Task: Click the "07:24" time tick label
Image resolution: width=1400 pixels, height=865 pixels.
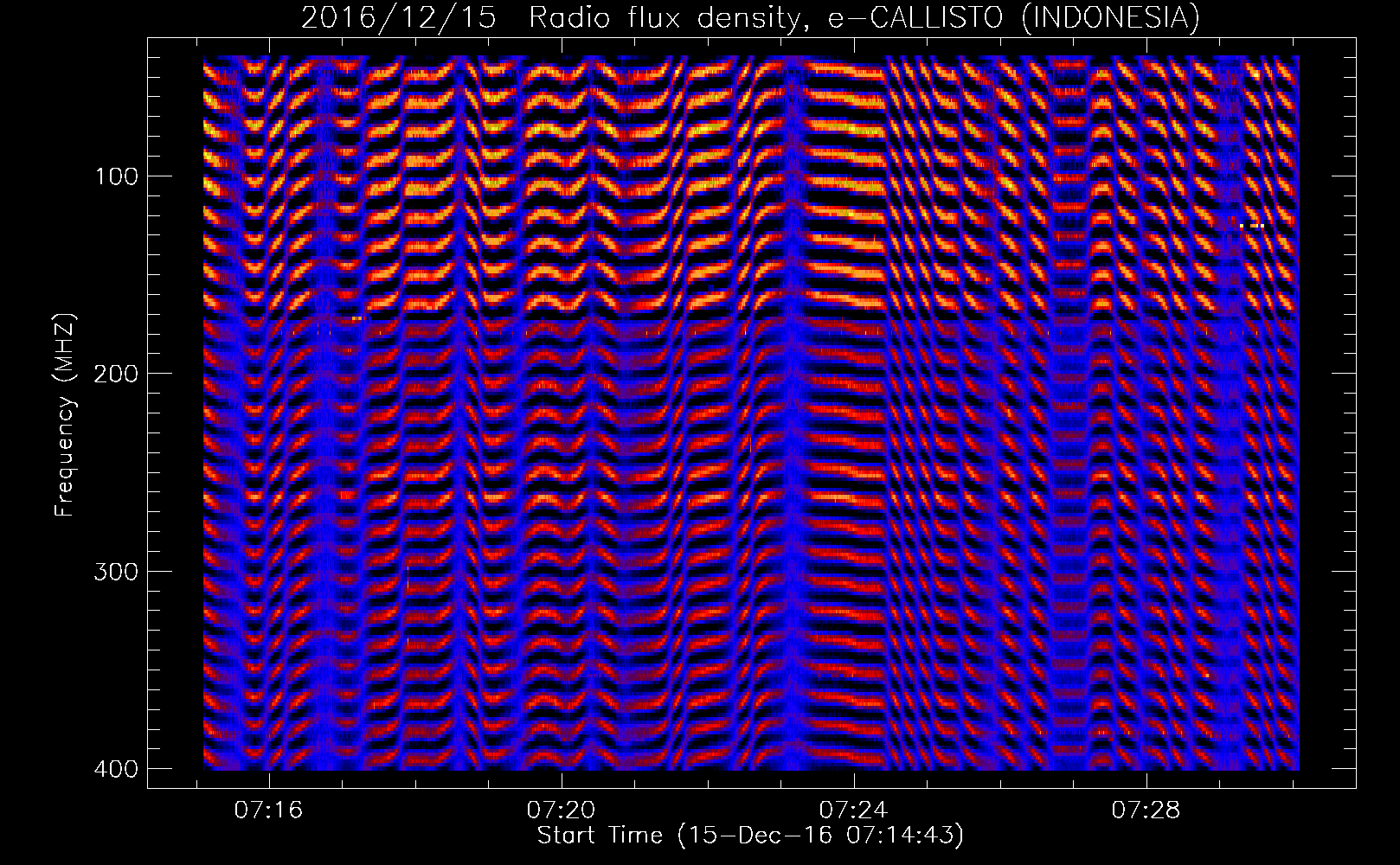Action: (854, 811)
